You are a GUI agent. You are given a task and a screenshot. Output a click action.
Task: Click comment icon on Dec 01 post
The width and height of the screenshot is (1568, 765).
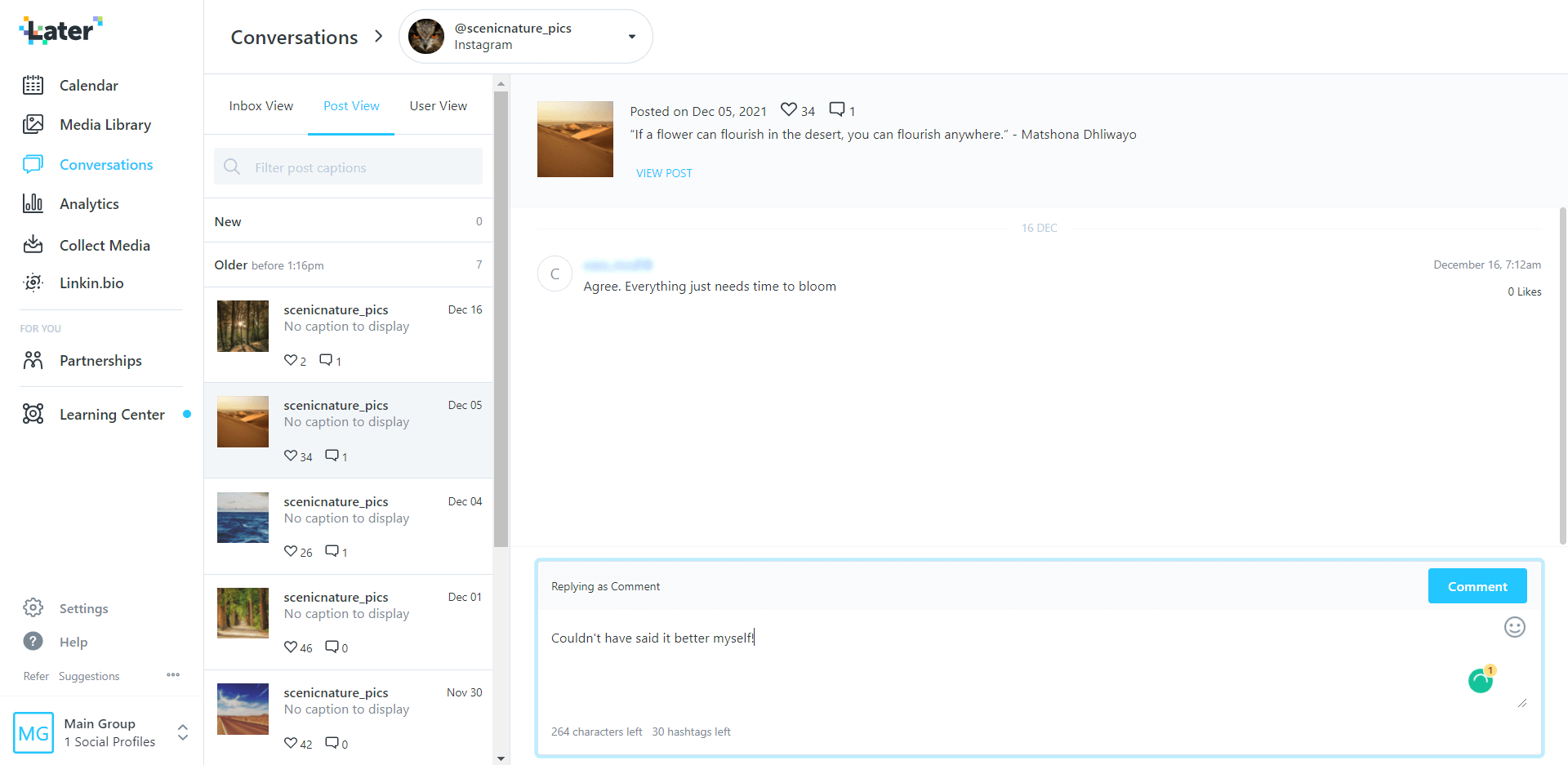click(x=332, y=647)
